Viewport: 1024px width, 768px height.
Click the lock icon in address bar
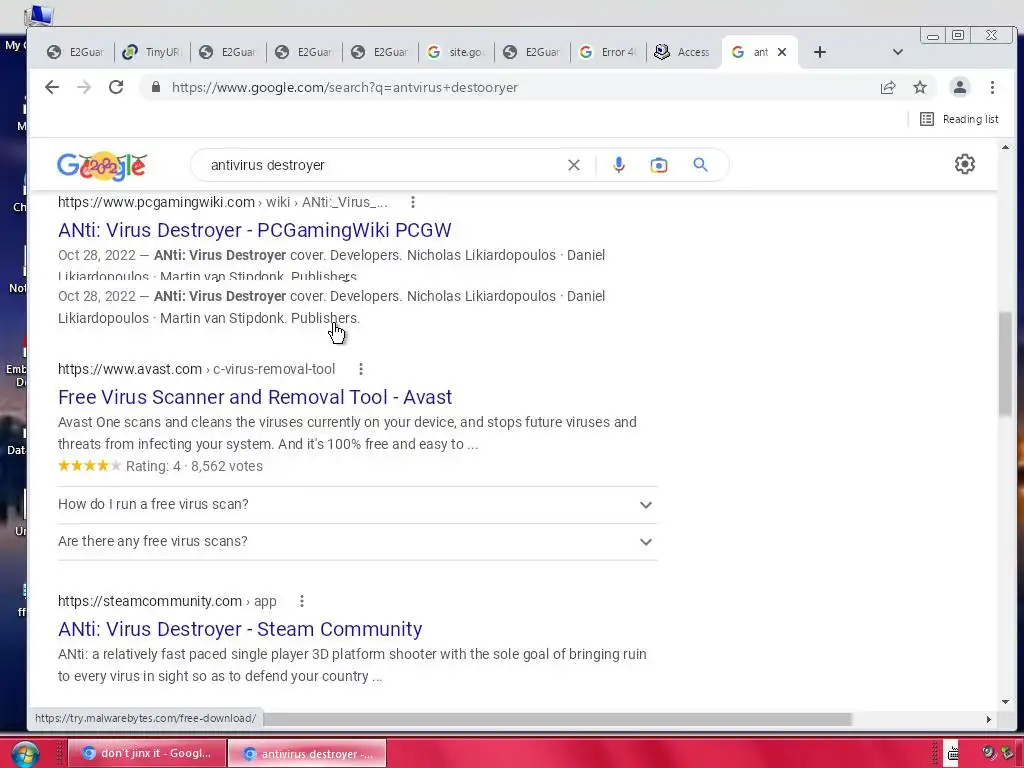tap(155, 88)
